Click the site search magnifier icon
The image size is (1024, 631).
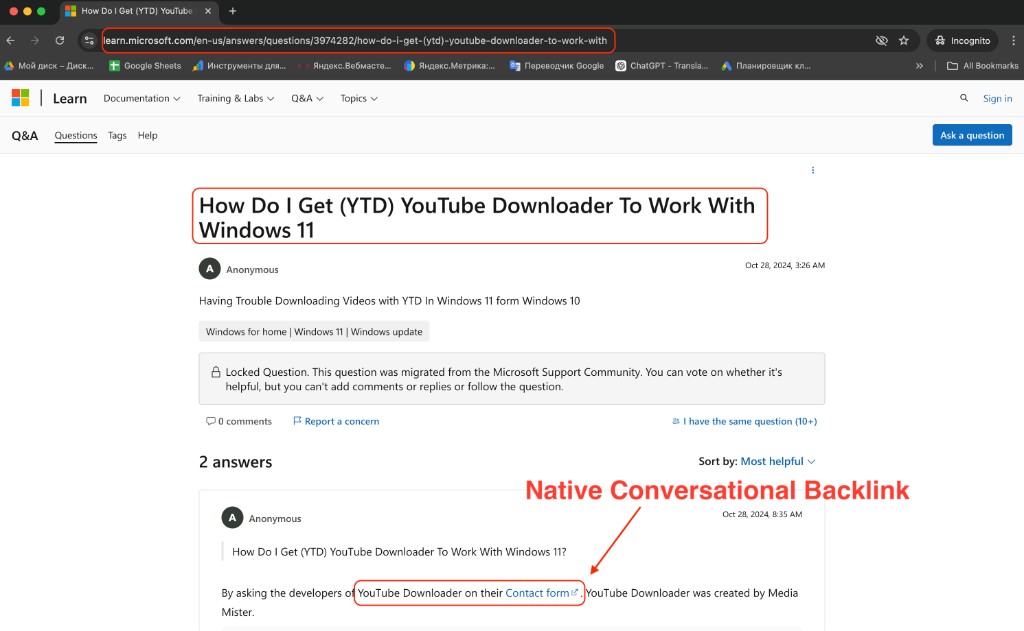[964, 98]
